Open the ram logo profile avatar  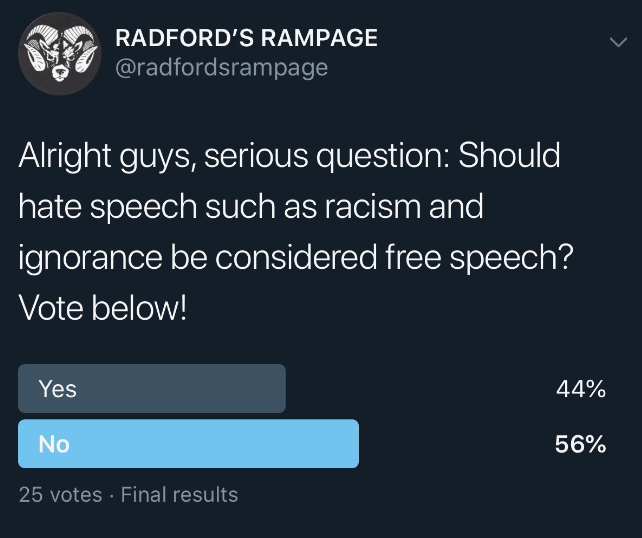pos(59,54)
